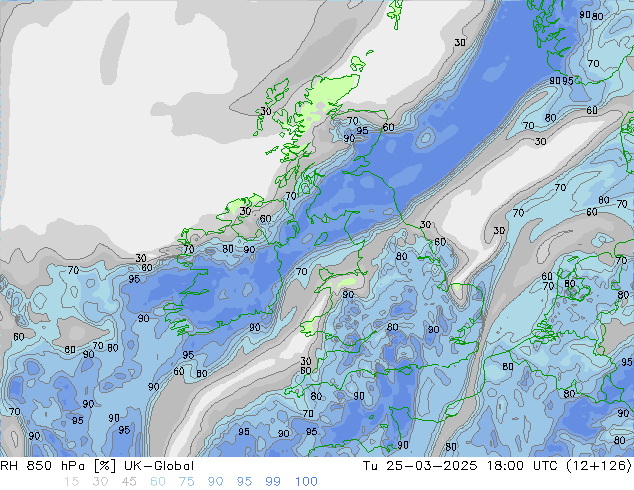Click the 'RH 850 hPa [%] UK-Global' title

(97, 466)
